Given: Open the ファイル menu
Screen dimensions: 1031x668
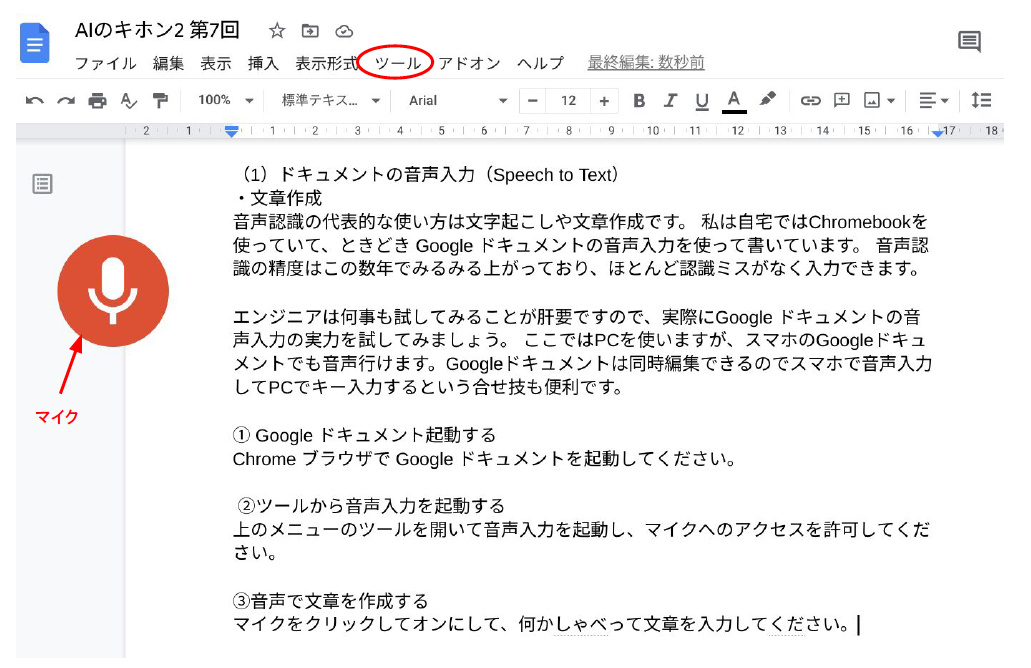Looking at the screenshot, I should click(105, 63).
